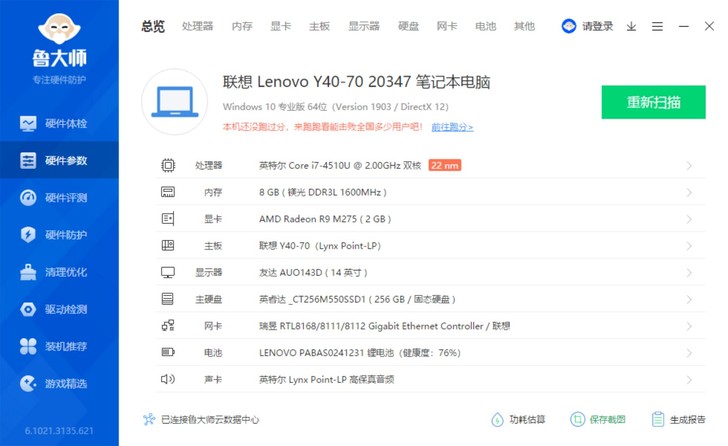Open 硬件防护 protection section
728x446 pixels.
coord(59,235)
